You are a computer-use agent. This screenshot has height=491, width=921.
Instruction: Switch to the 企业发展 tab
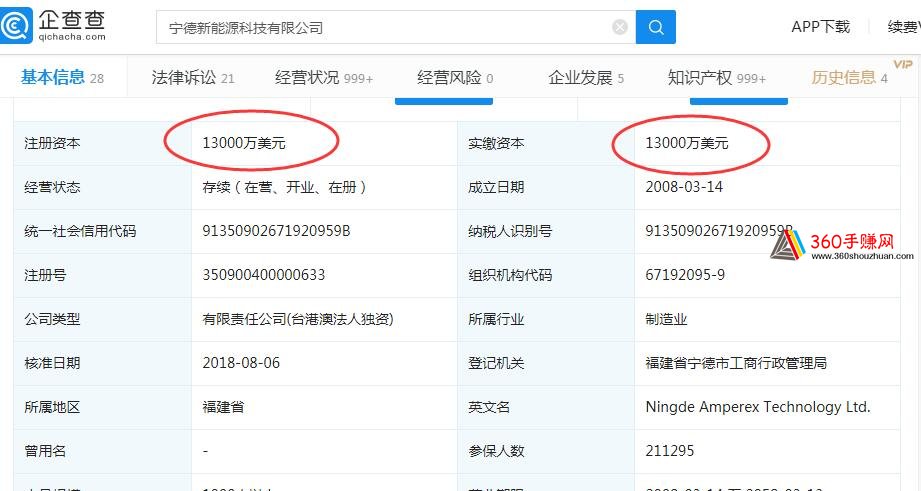coord(586,78)
